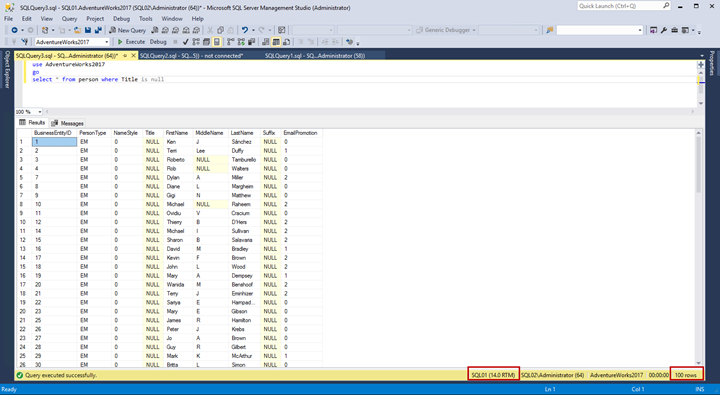Screen dimensions: 720x395
Task: Click the Change Connection icon
Action: 25,42
